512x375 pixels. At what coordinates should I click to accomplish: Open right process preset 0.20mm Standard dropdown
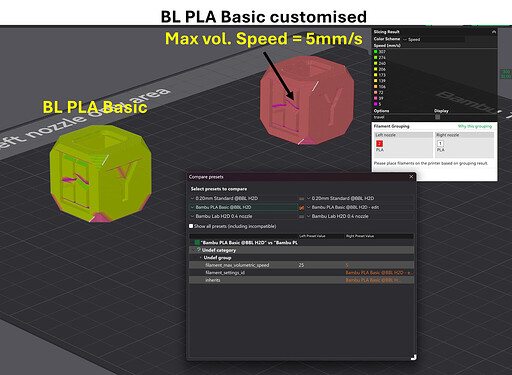pos(360,198)
